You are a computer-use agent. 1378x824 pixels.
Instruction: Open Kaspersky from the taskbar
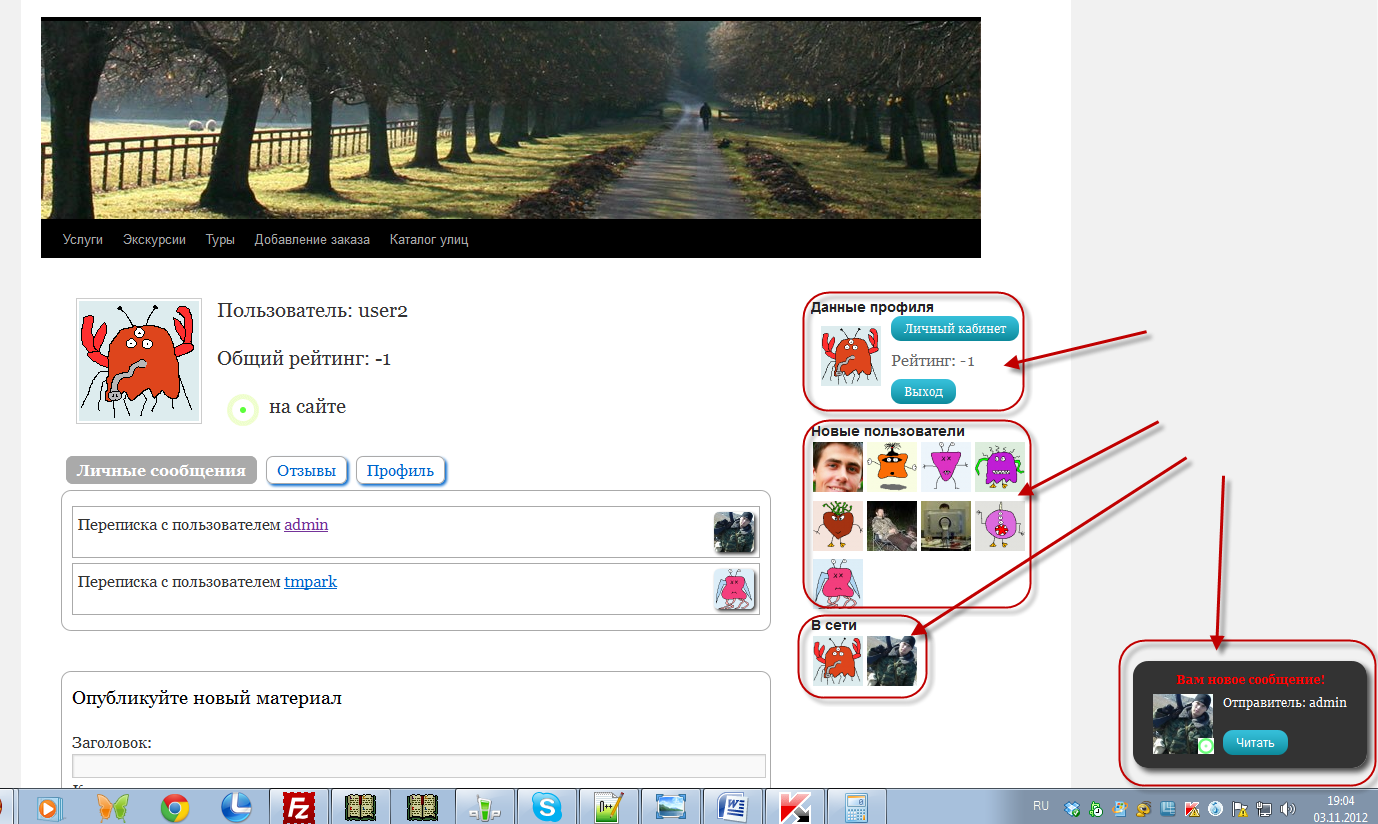coord(795,807)
